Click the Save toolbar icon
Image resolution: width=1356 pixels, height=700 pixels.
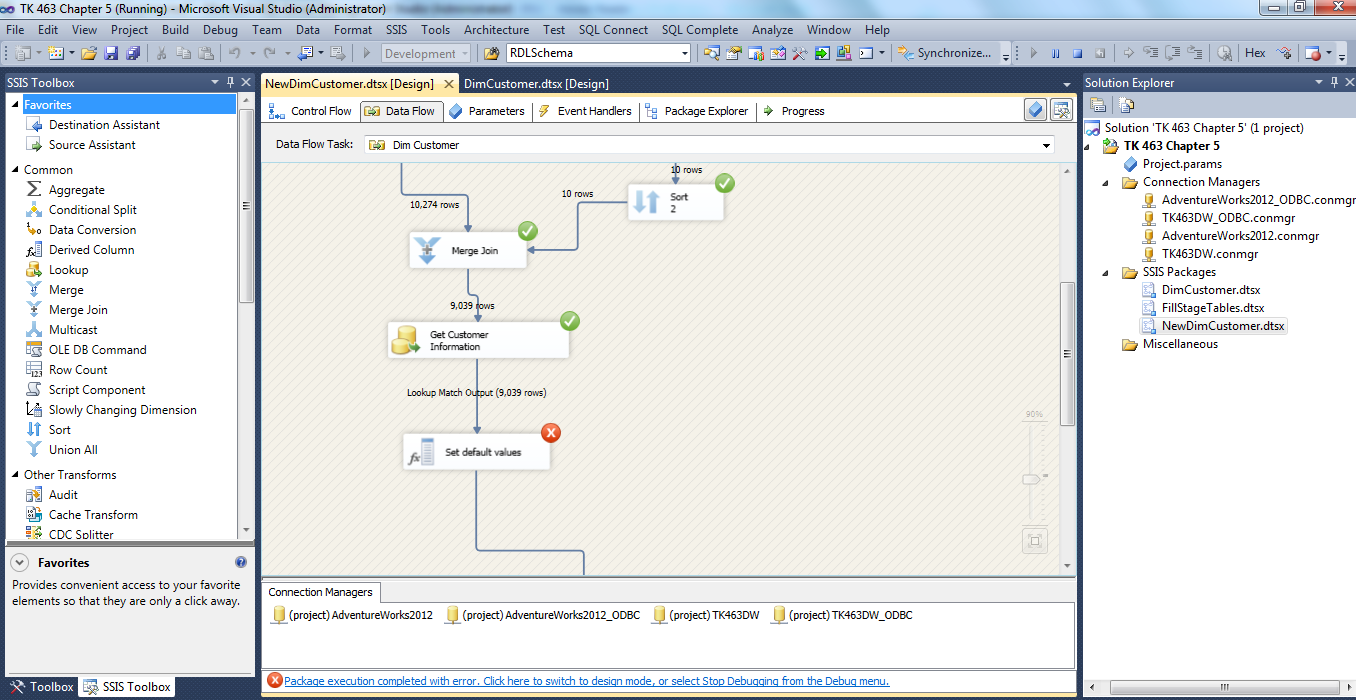(110, 53)
